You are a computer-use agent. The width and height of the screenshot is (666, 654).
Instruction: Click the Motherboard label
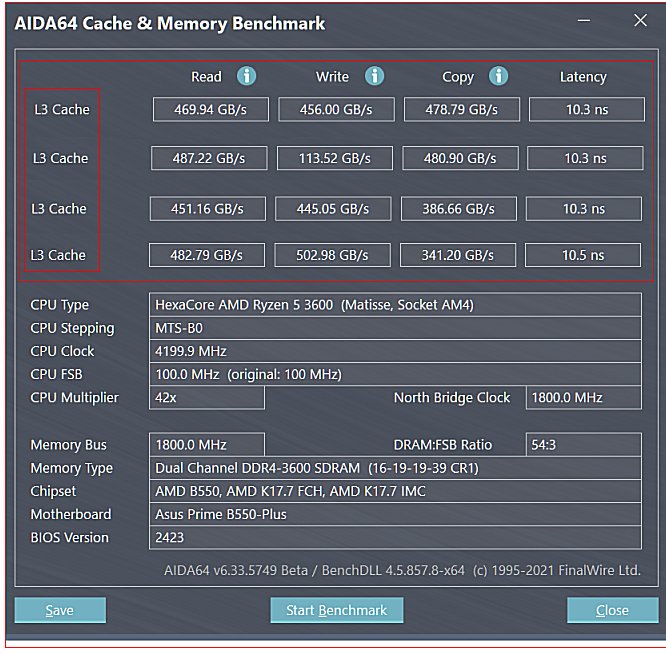point(71,514)
